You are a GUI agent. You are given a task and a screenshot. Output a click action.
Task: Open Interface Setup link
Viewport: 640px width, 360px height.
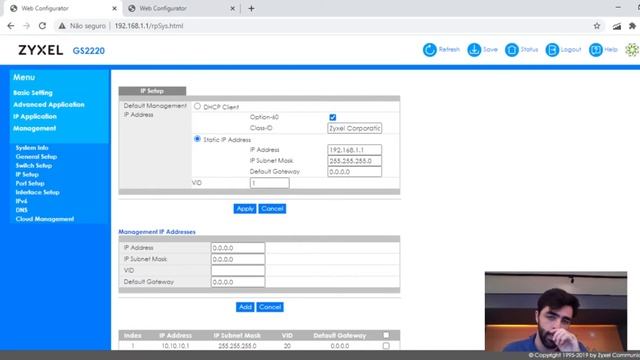tap(38, 192)
